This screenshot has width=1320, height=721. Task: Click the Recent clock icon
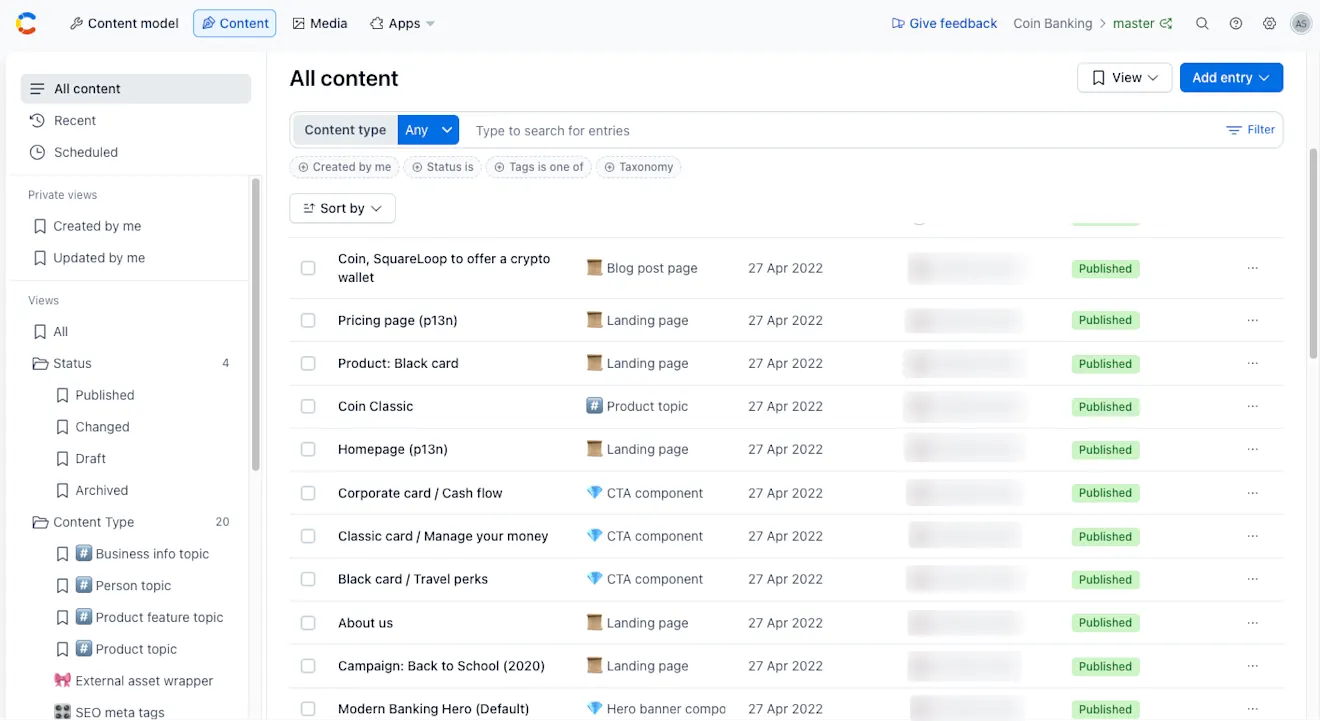(x=37, y=120)
